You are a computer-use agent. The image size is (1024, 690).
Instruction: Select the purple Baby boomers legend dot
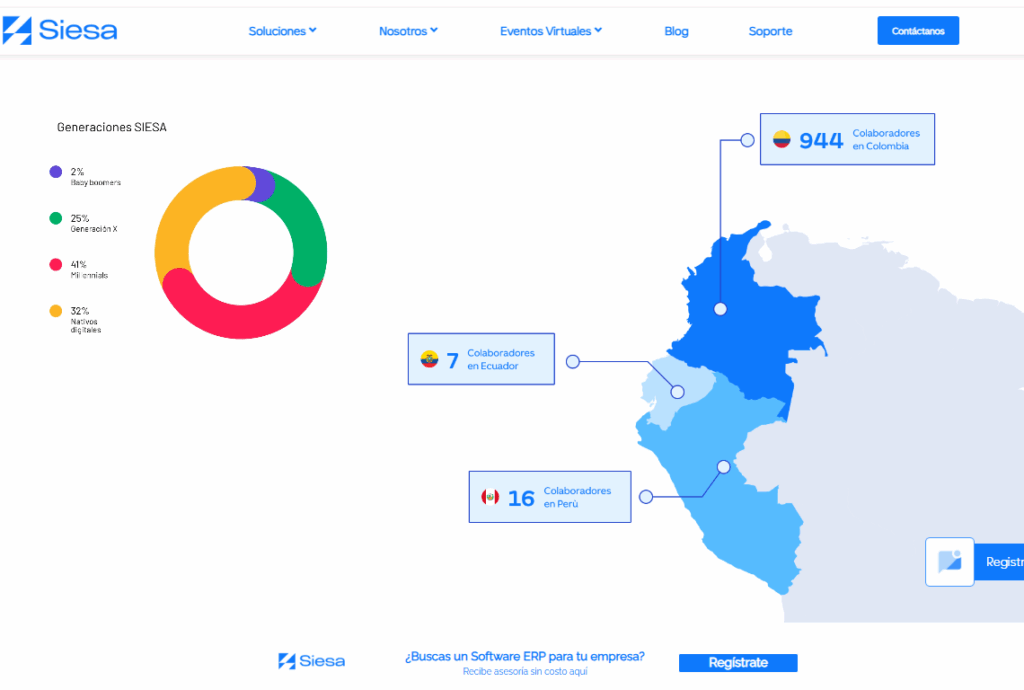point(56,172)
